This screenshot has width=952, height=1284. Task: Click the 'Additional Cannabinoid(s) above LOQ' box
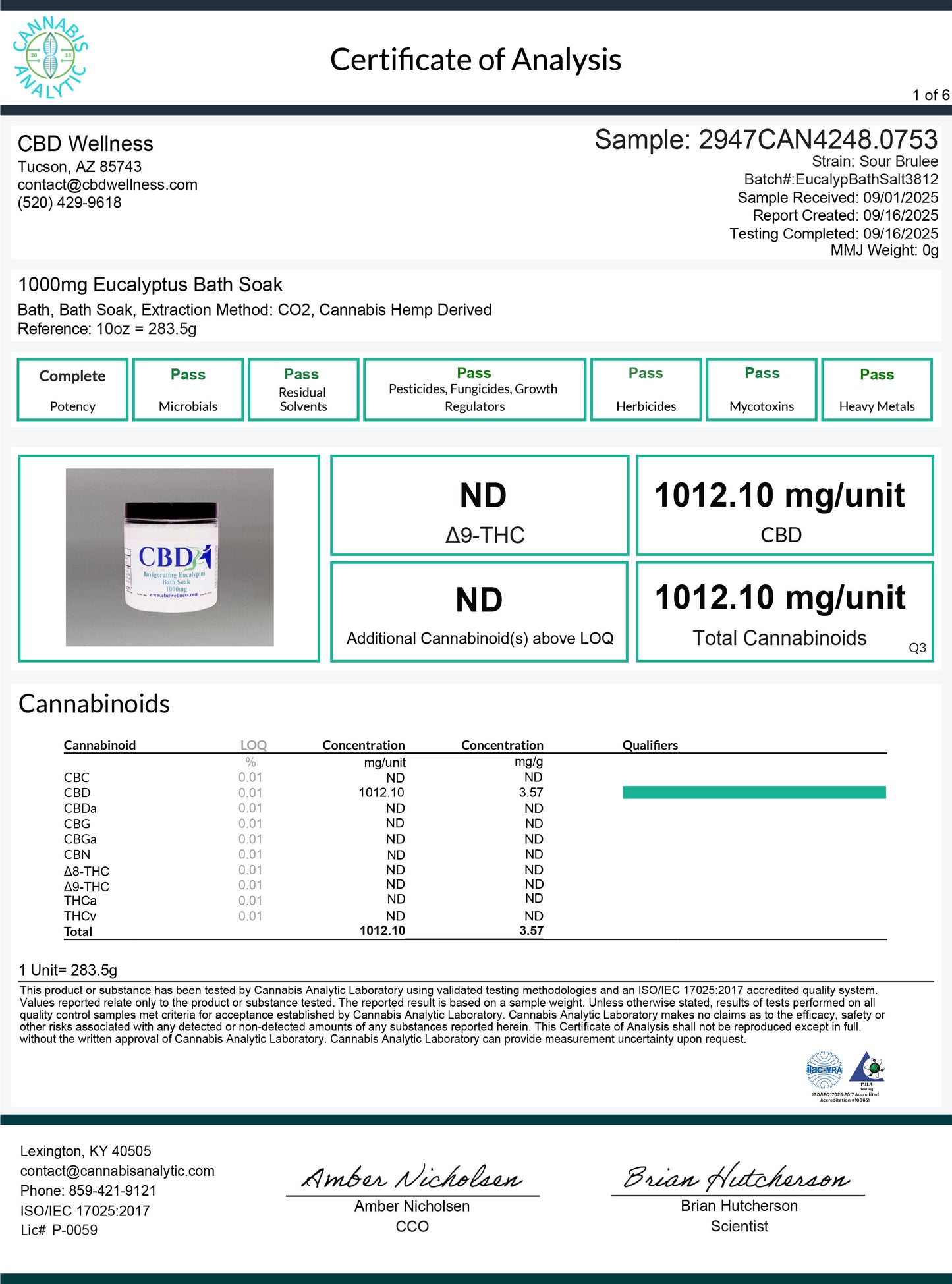pos(480,612)
